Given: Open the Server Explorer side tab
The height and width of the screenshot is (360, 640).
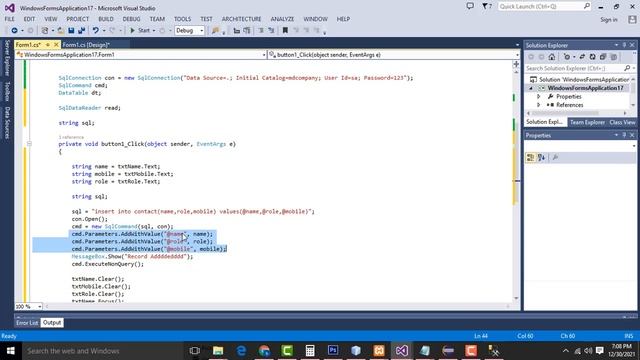Looking at the screenshot, I should [7, 58].
